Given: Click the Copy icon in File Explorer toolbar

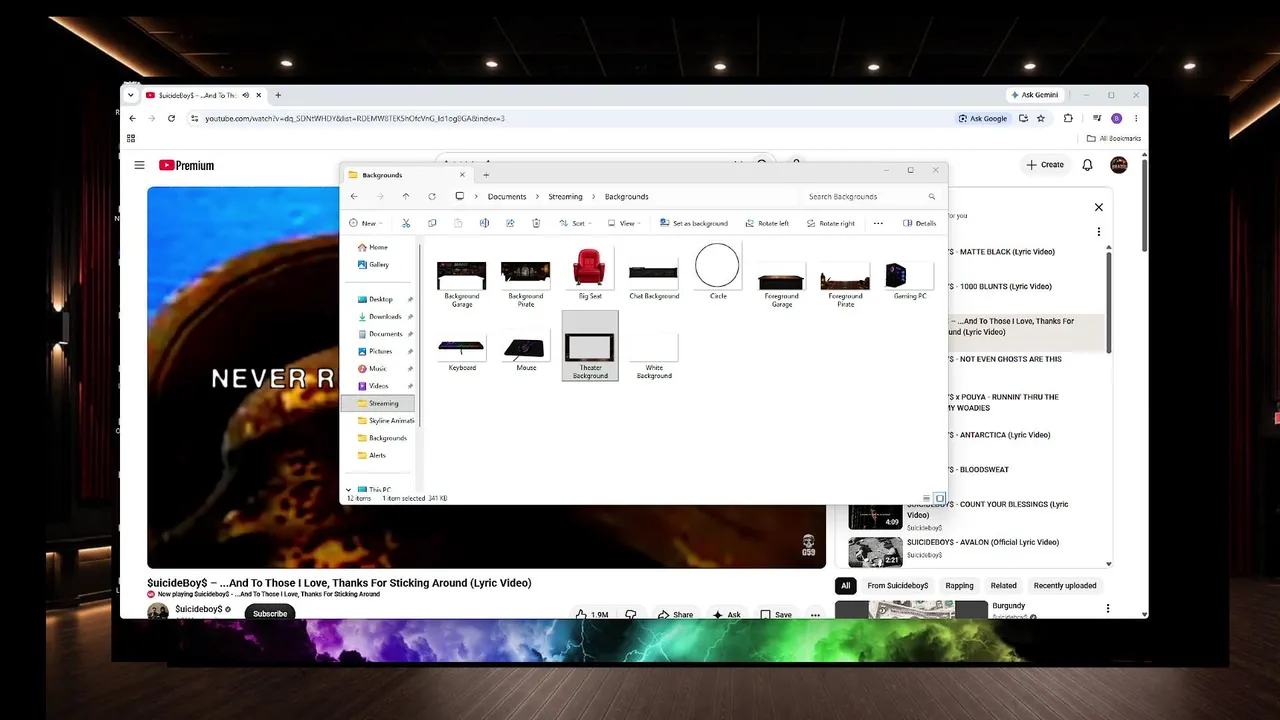Looking at the screenshot, I should coord(432,223).
